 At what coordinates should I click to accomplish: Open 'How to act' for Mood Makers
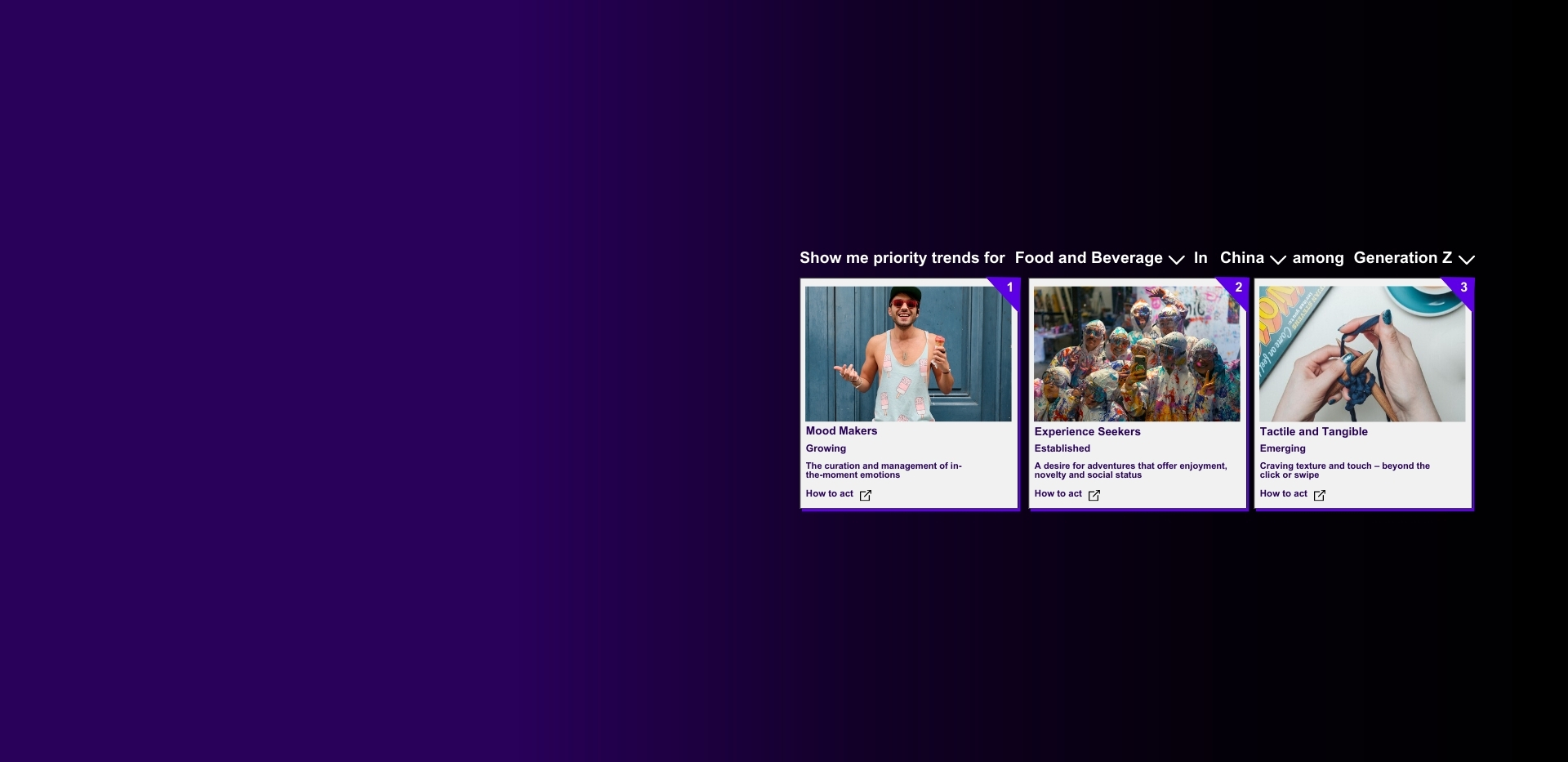(x=829, y=494)
